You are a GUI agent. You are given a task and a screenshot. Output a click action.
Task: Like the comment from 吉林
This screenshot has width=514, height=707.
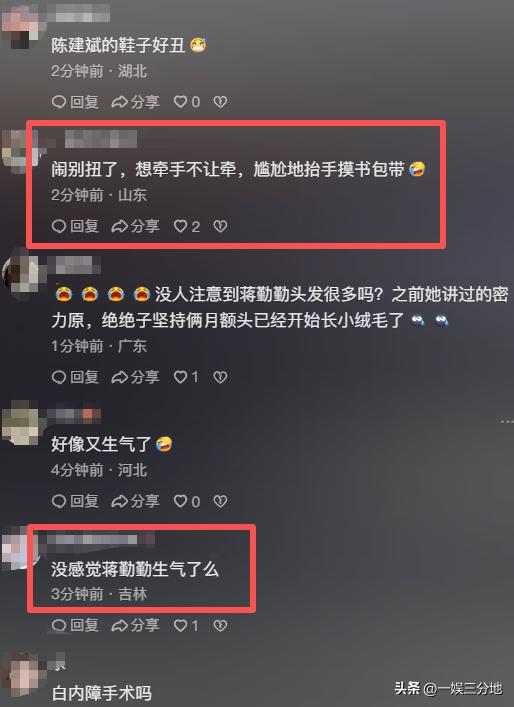coord(187,625)
